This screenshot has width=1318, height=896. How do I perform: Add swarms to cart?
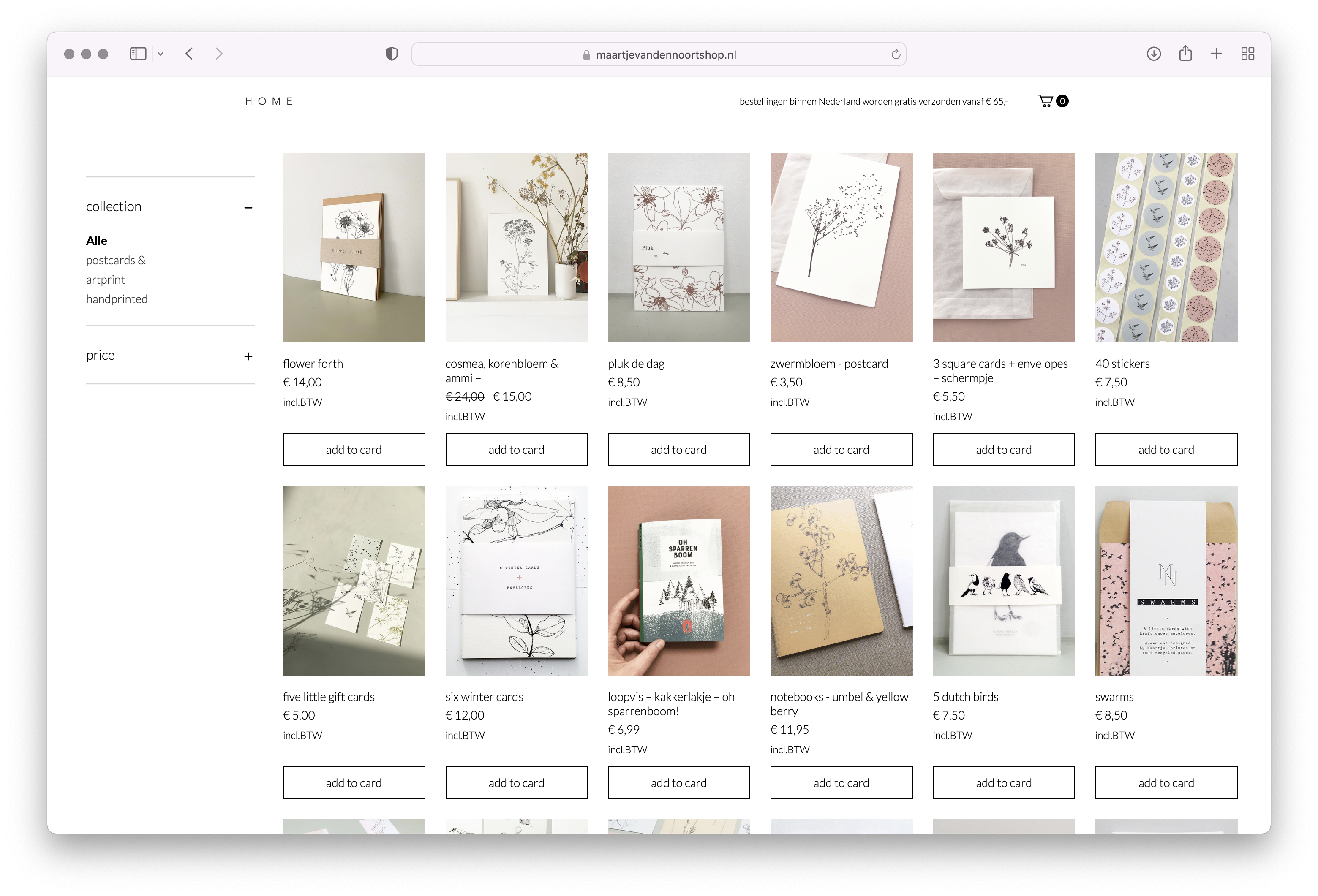point(1166,782)
